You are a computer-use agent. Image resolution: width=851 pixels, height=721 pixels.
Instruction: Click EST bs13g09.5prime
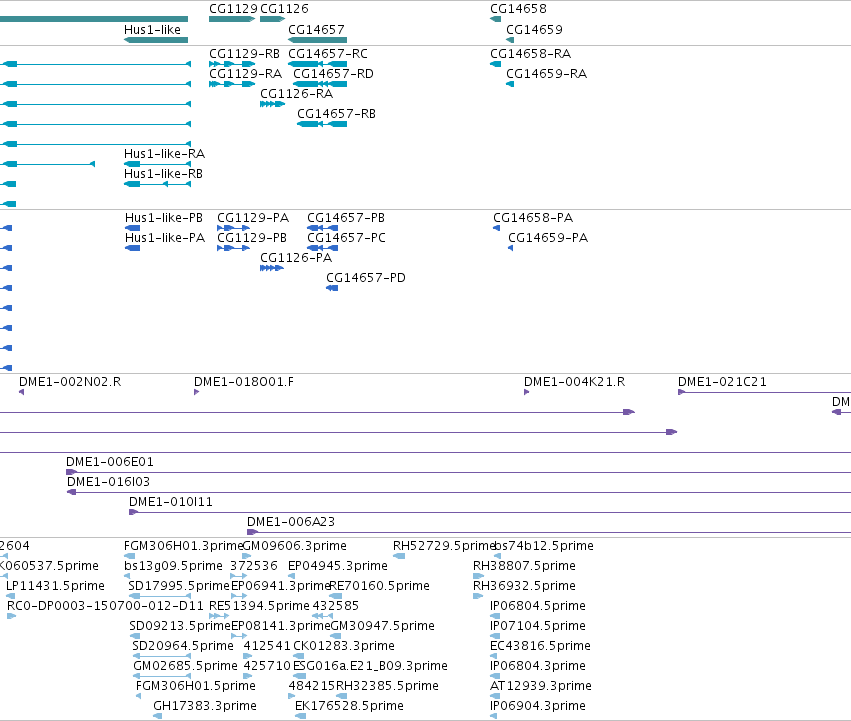point(127,576)
